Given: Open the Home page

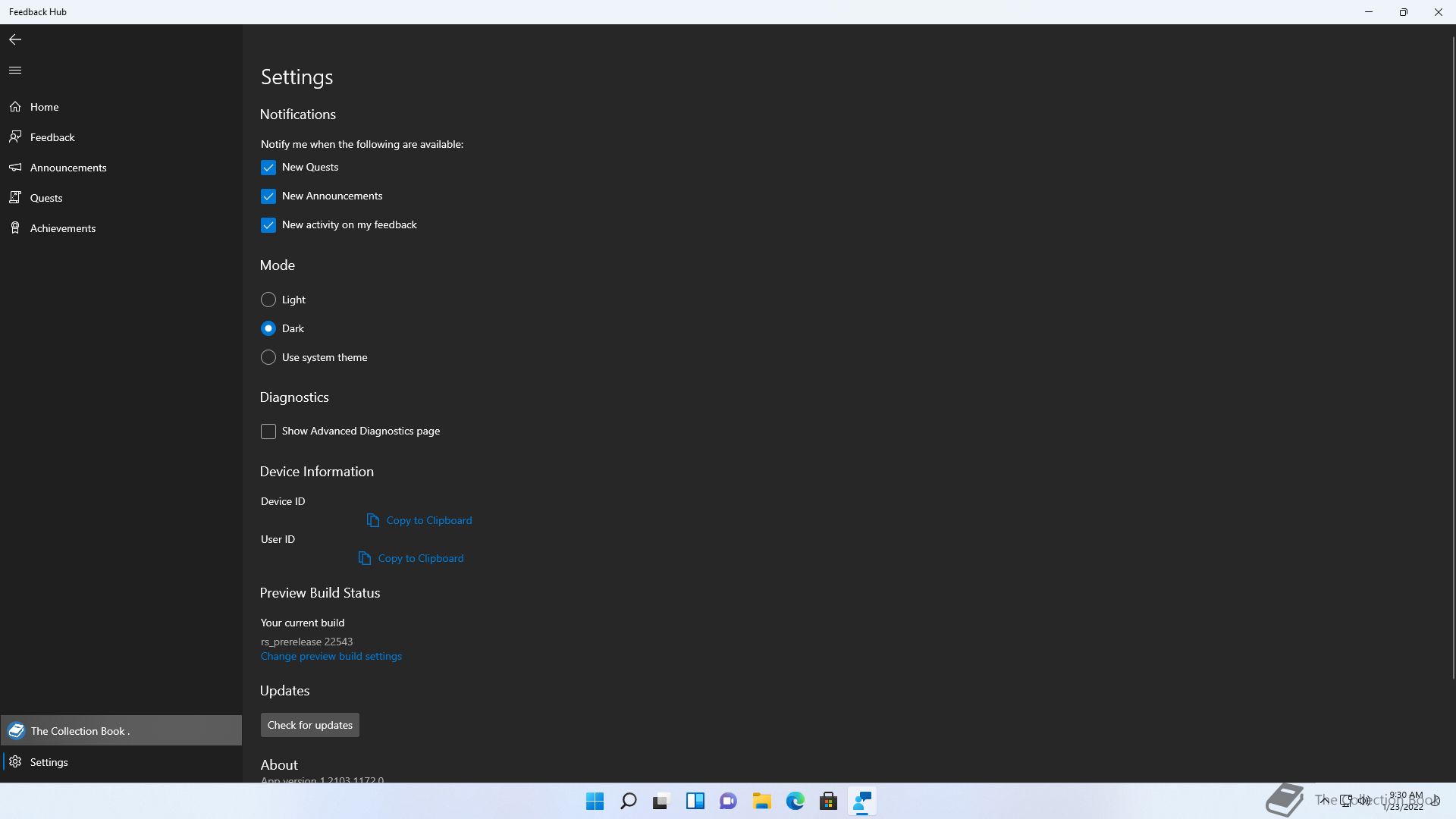Looking at the screenshot, I should point(121,107).
